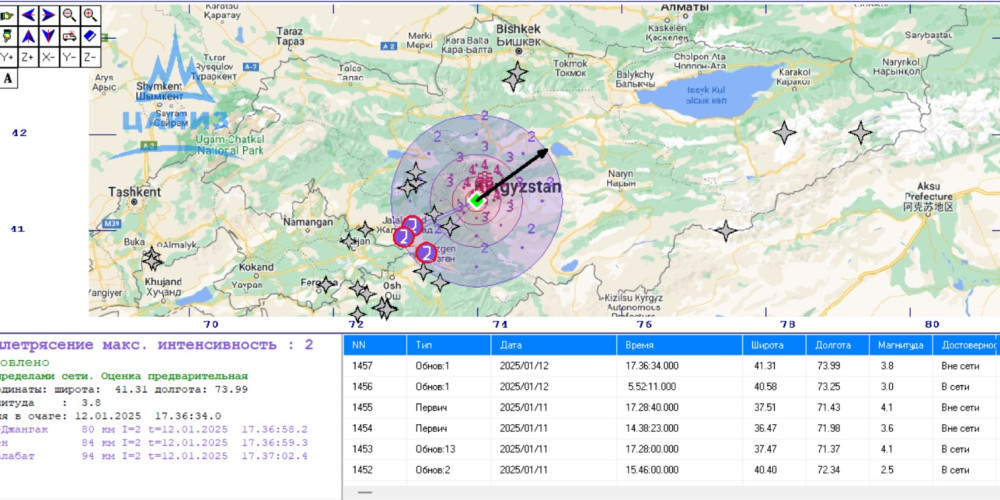Pan map up with blue up arrow
This screenshot has width=1000, height=500.
click(x=29, y=36)
